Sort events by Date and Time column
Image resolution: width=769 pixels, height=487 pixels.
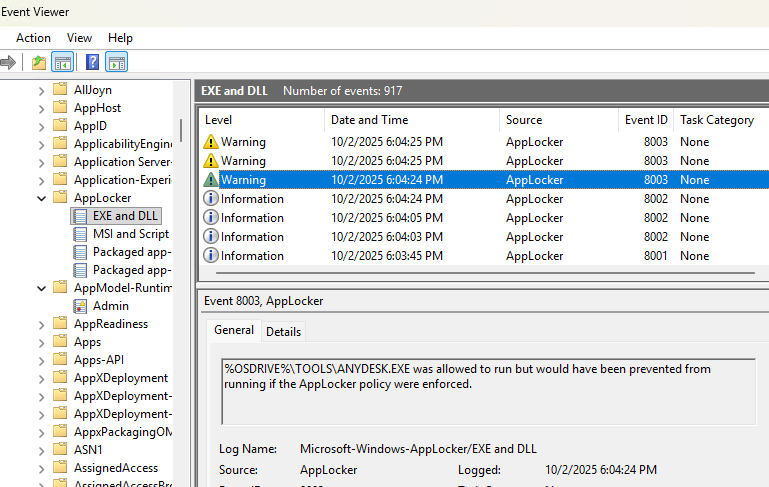369,120
